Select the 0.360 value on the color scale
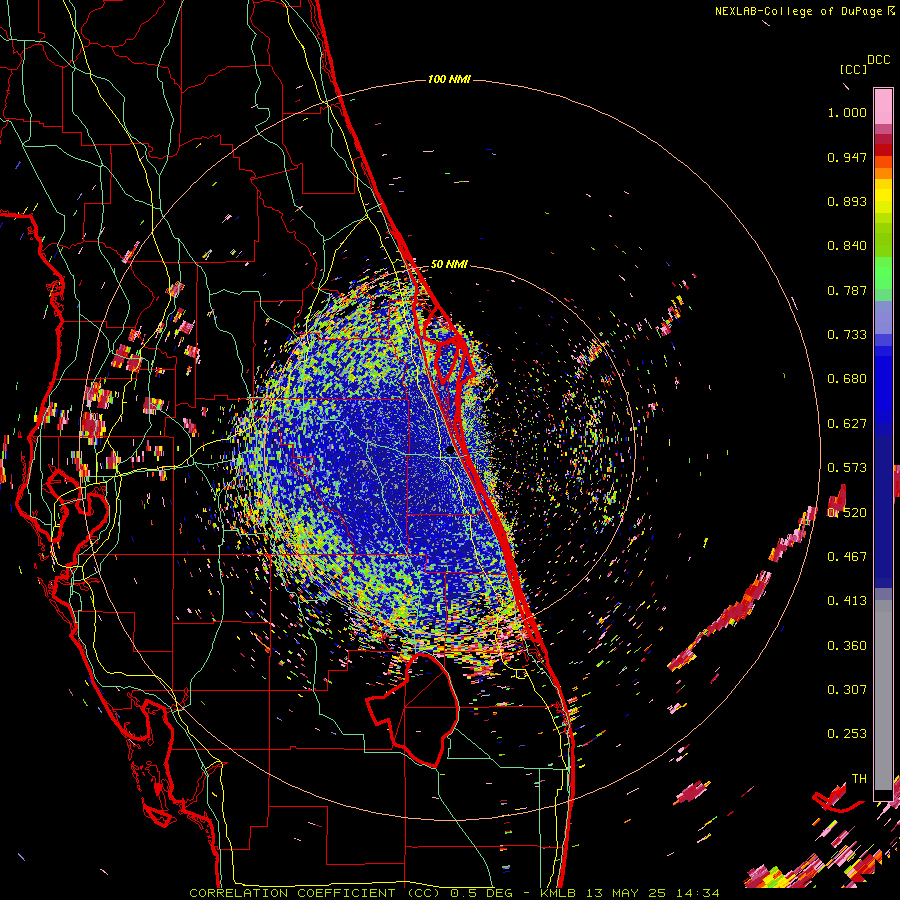This screenshot has height=900, width=900. [x=847, y=646]
